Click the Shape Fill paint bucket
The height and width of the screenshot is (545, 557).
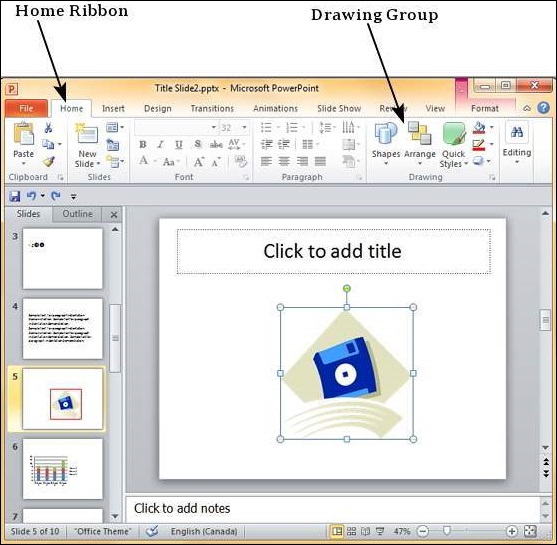pos(479,128)
